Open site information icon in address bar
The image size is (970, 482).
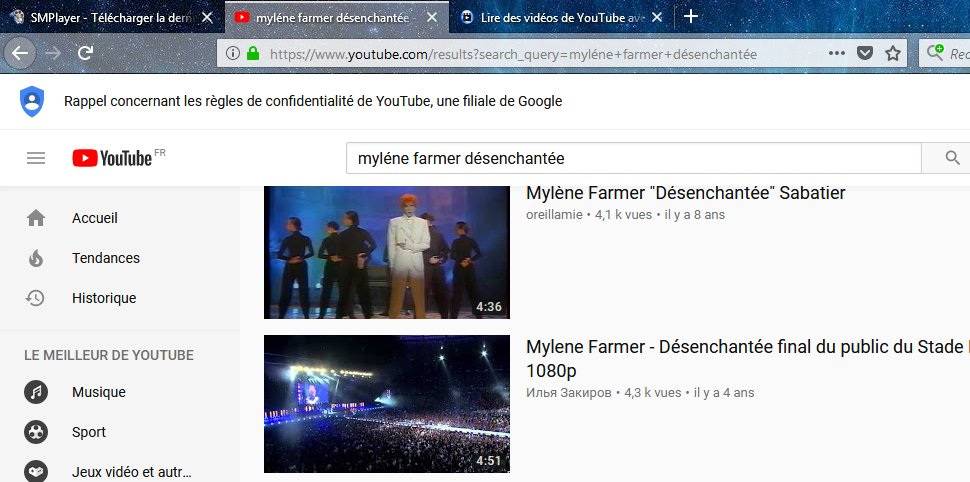[x=233, y=53]
